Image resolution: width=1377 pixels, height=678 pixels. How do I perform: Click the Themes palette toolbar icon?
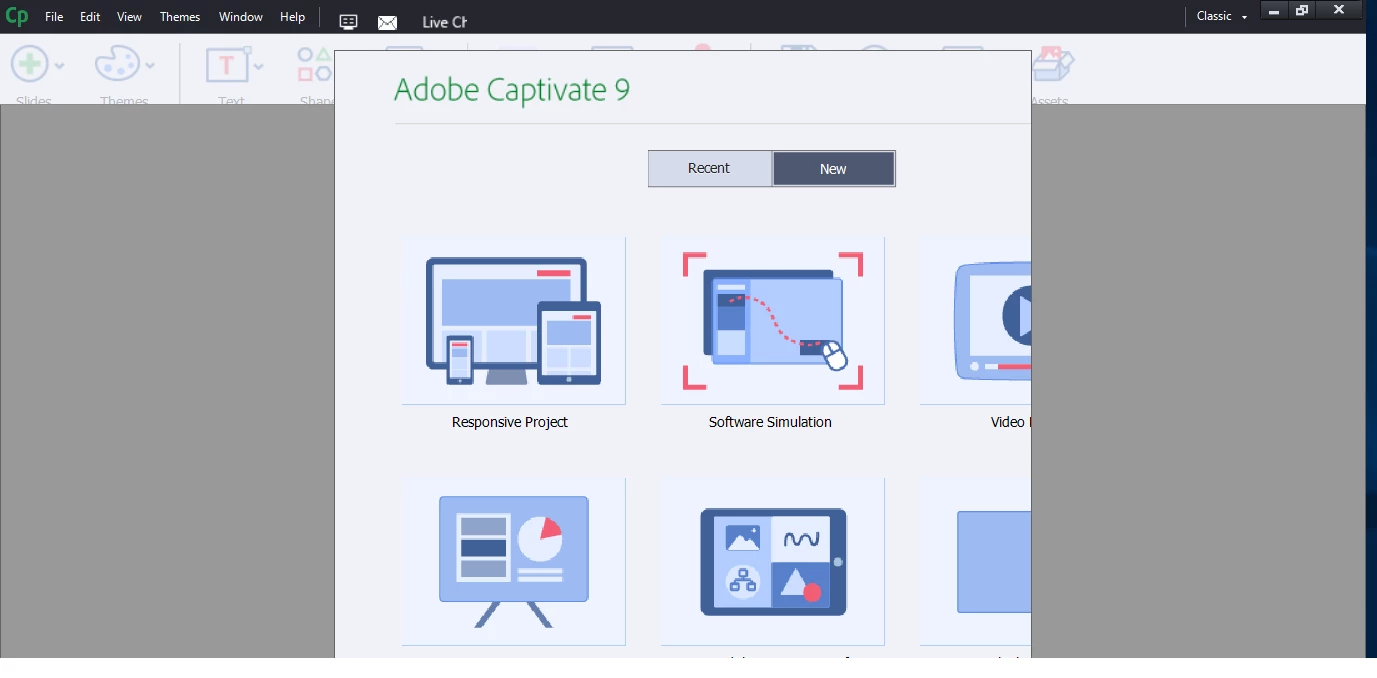117,65
